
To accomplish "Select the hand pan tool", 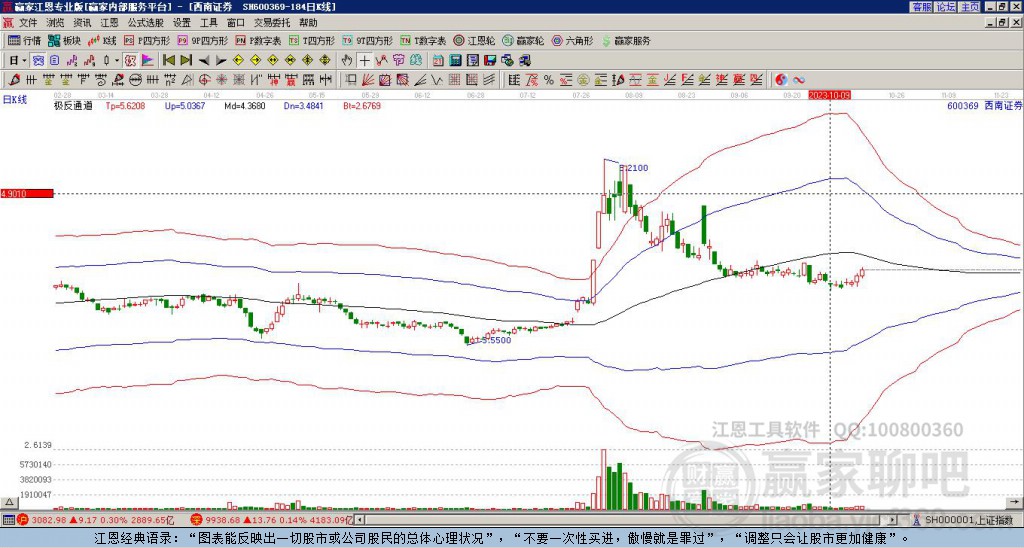I will tap(347, 61).
